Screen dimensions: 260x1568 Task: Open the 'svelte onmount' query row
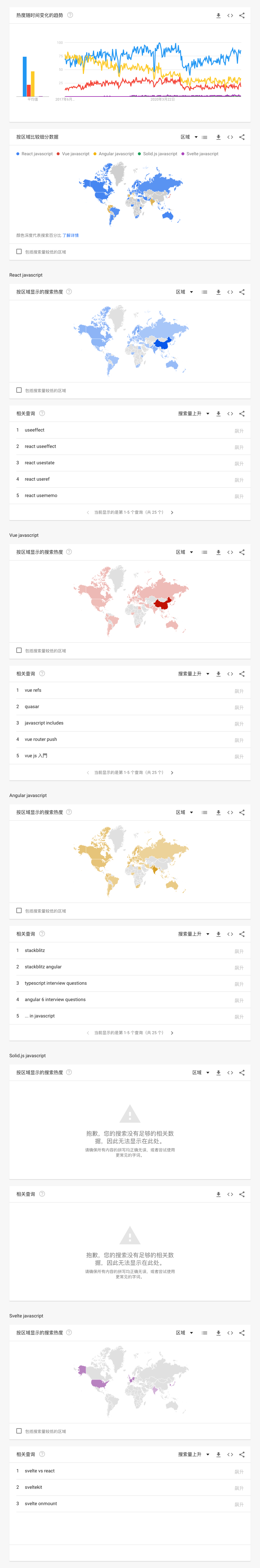130,1503
